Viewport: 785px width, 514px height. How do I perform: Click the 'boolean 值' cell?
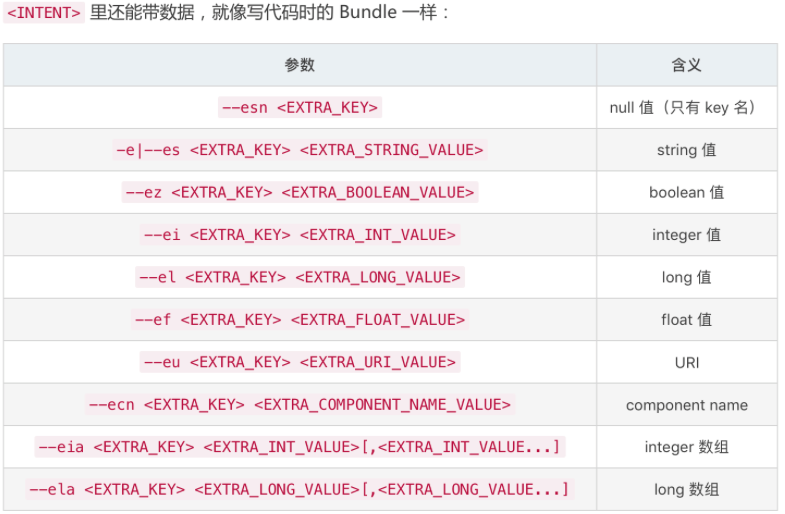(686, 192)
